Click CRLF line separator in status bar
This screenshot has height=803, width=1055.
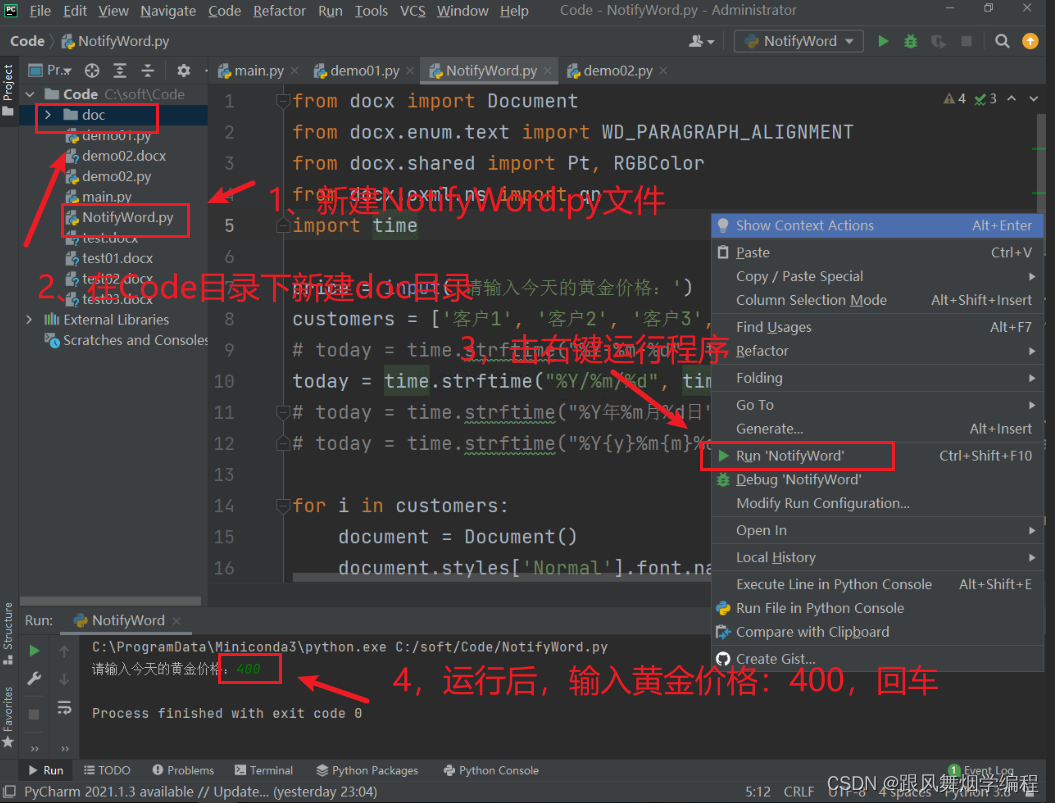click(x=799, y=792)
